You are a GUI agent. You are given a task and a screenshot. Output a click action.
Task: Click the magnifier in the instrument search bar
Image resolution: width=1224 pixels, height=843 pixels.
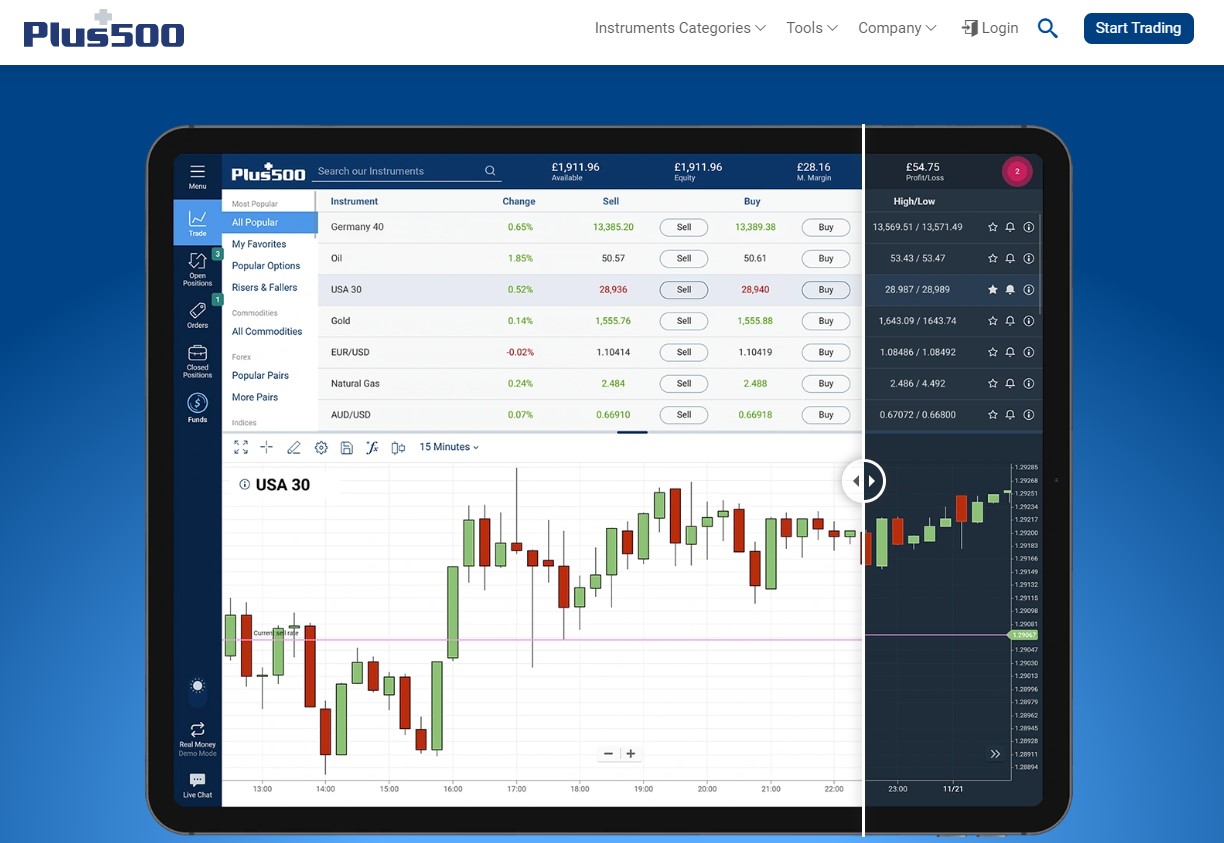click(x=490, y=171)
